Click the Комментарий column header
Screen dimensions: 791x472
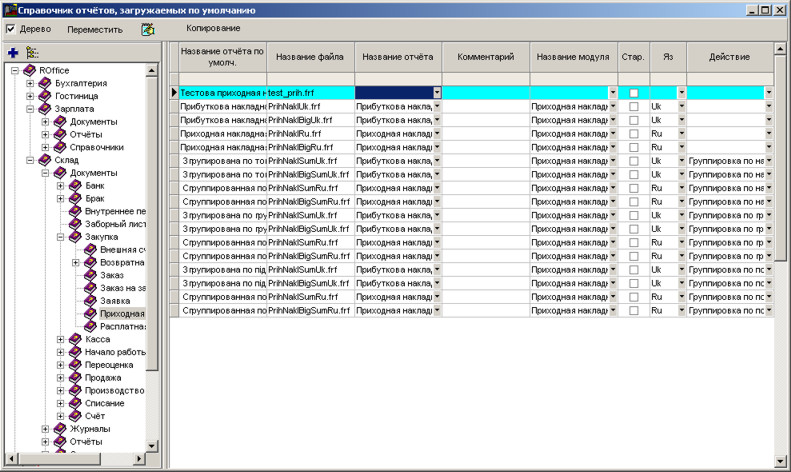click(x=485, y=57)
